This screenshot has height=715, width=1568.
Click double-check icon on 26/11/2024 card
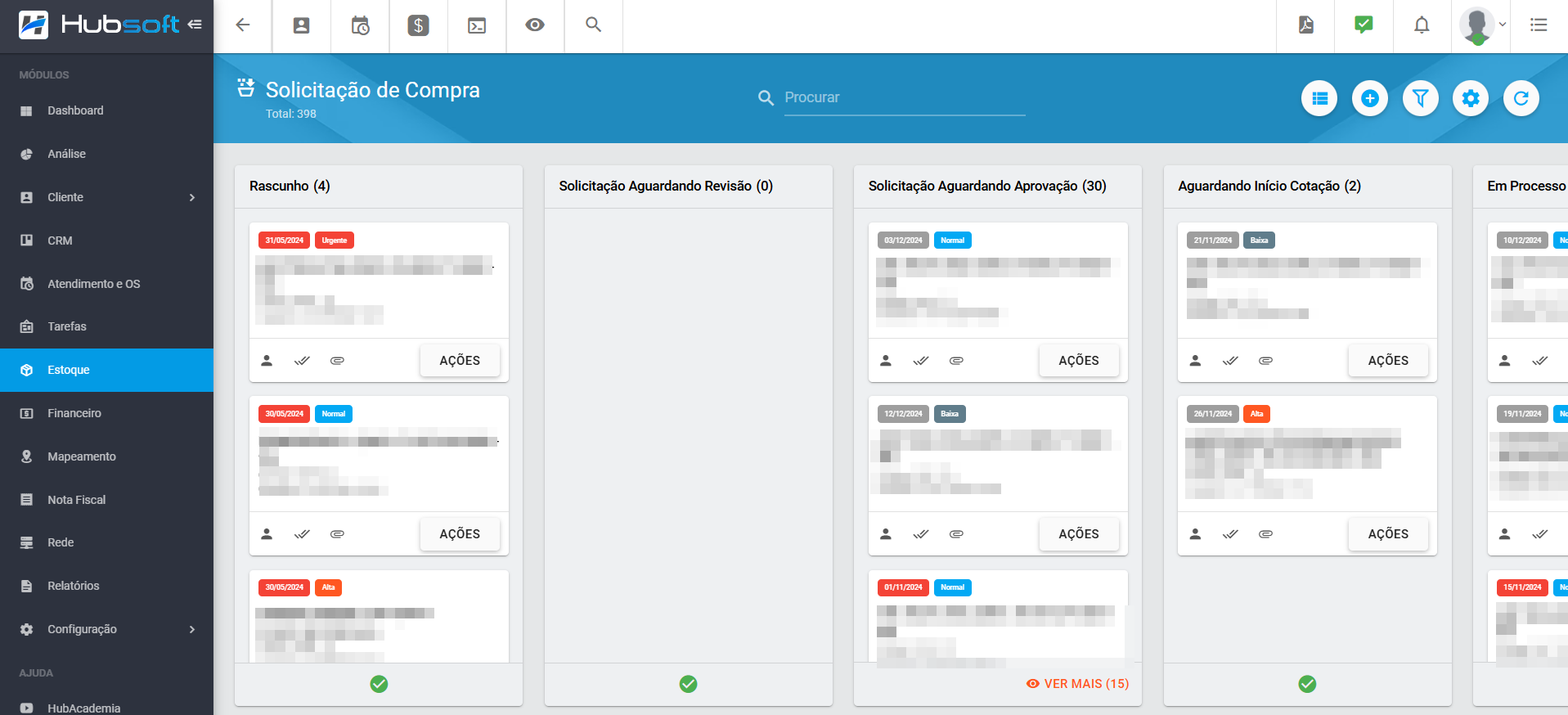click(1230, 534)
